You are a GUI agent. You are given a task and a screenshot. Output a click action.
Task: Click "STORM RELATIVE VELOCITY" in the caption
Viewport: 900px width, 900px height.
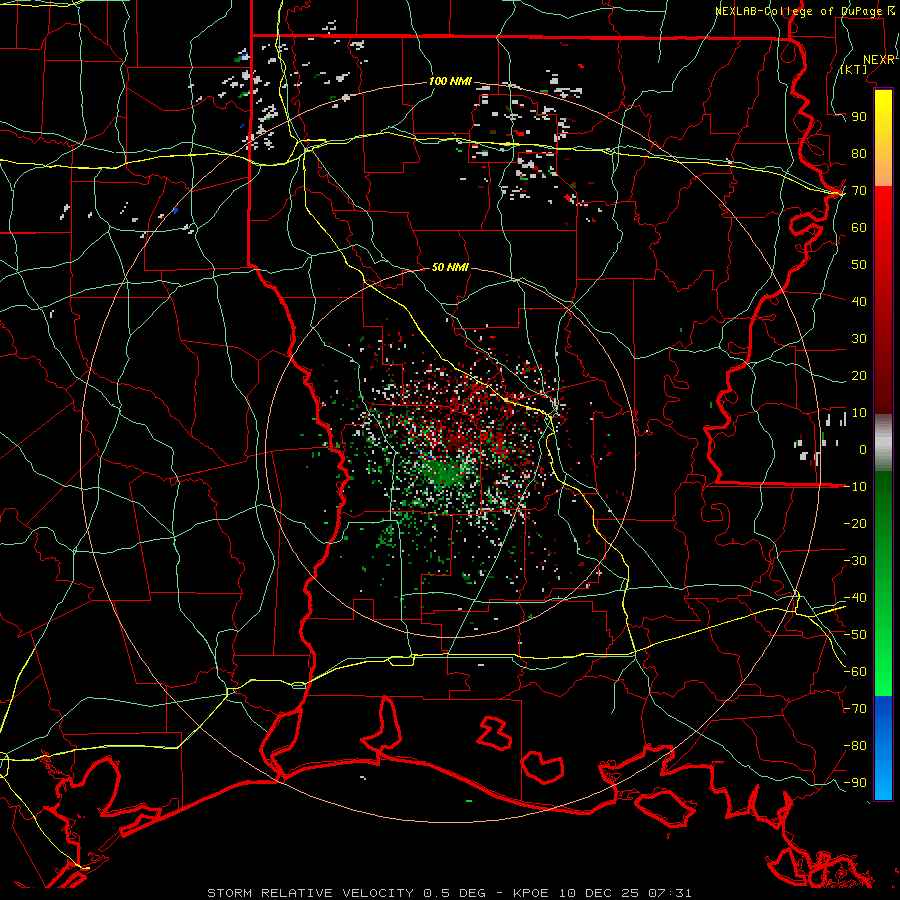[x=311, y=893]
